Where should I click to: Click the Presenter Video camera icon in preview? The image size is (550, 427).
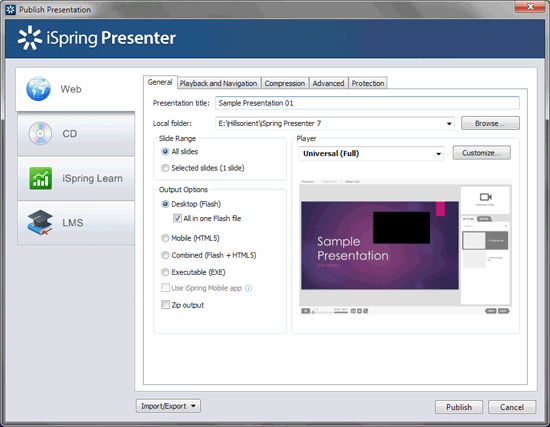point(485,197)
